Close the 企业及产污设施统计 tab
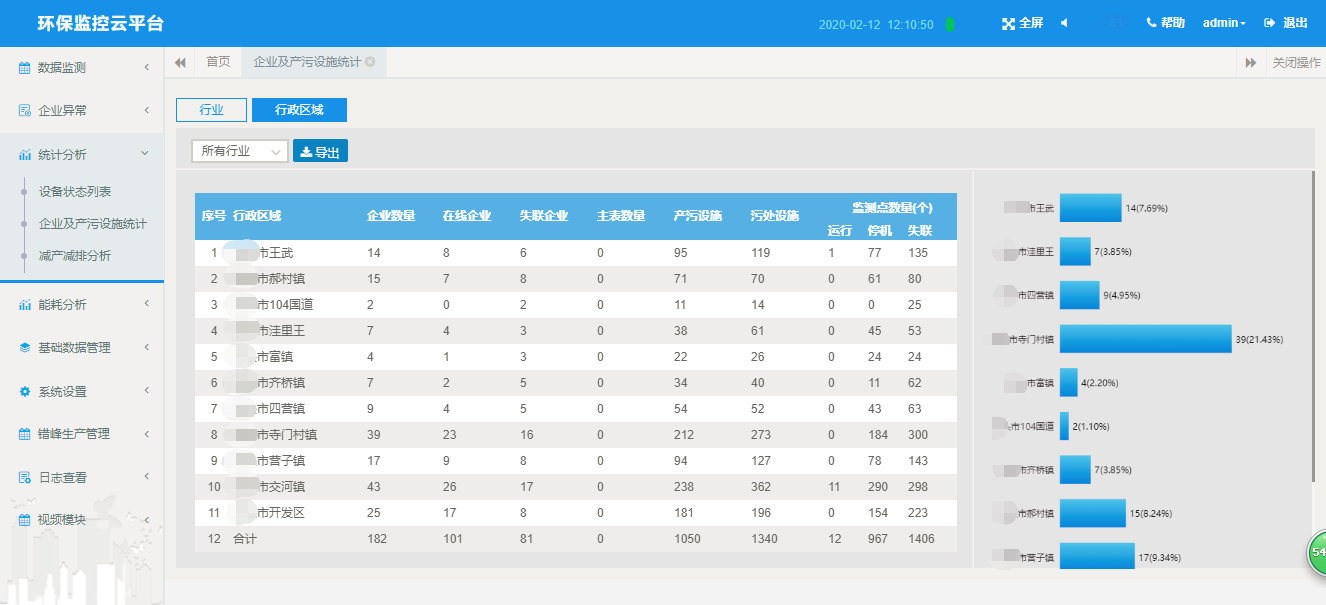 370,62
